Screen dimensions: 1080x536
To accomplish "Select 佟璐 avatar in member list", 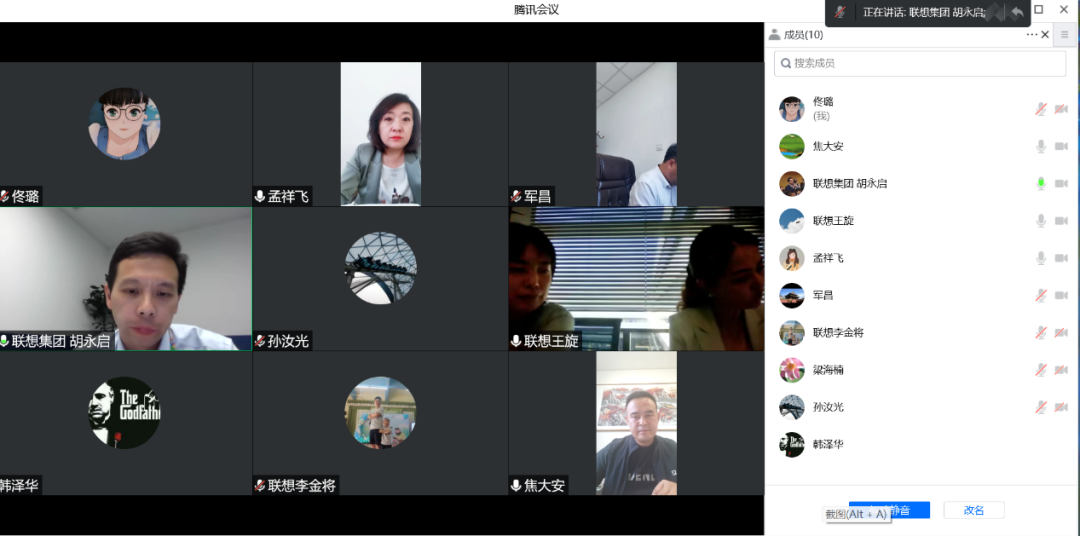I will tap(792, 109).
